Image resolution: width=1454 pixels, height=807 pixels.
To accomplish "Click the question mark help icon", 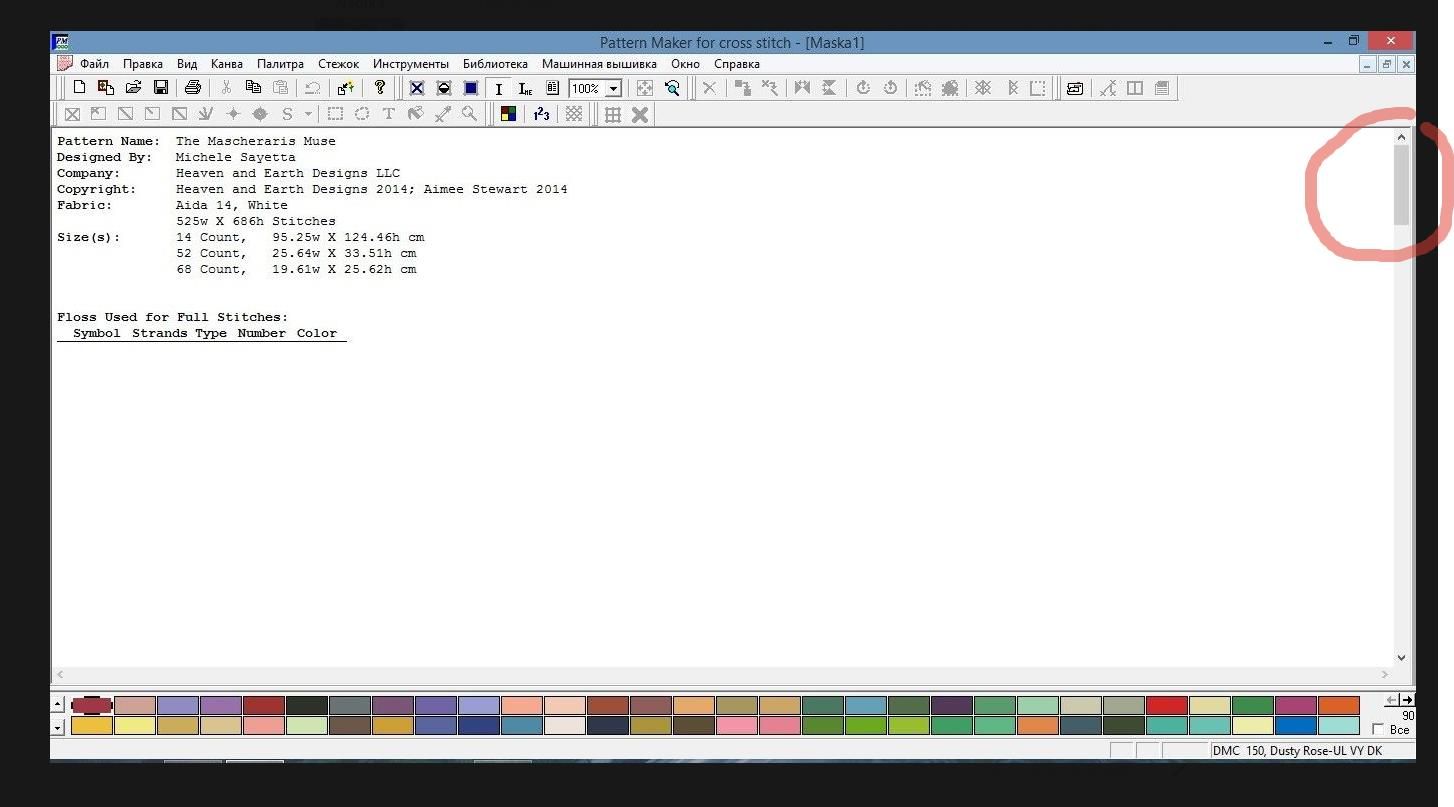I will pos(379,88).
